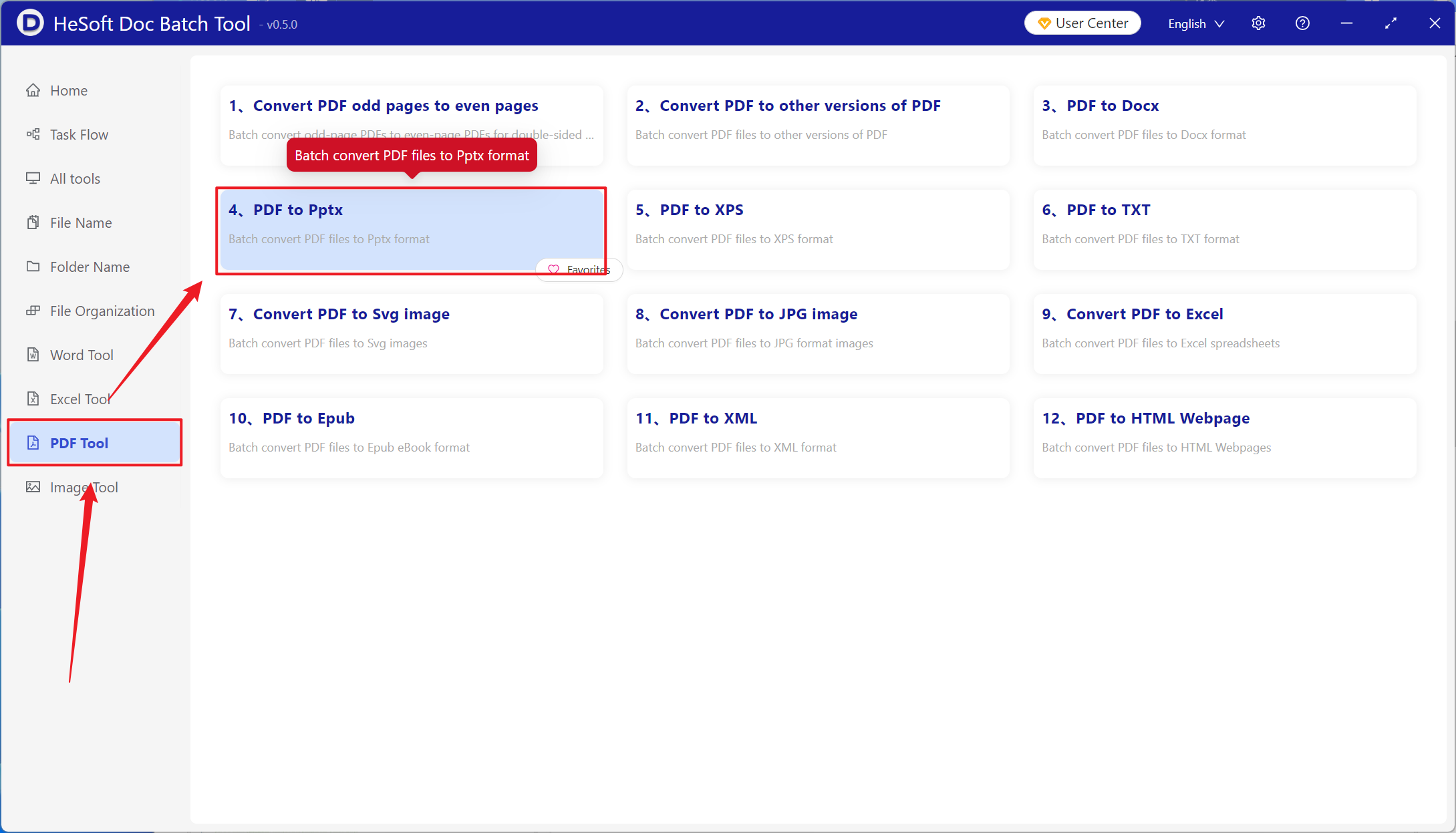1456x833 pixels.
Task: Open the User Center
Action: (1082, 23)
